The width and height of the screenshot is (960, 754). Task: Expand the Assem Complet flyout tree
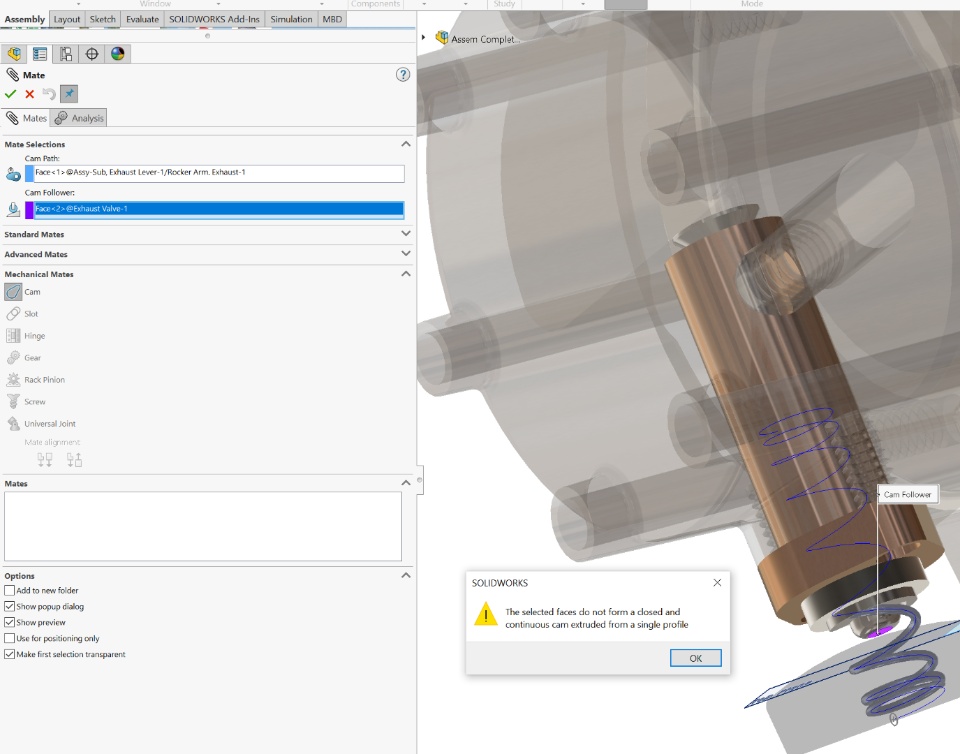point(423,38)
